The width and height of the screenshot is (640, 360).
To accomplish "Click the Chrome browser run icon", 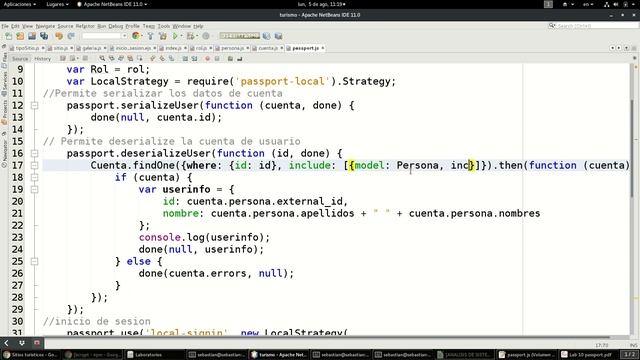I will [136, 36].
